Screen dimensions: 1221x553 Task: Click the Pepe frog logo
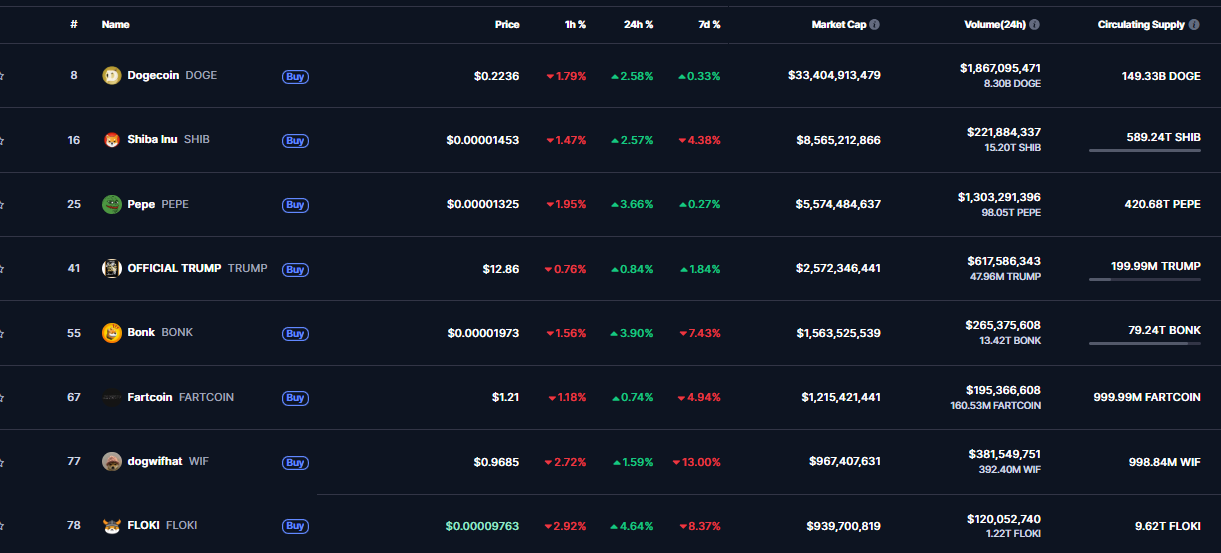click(x=112, y=204)
